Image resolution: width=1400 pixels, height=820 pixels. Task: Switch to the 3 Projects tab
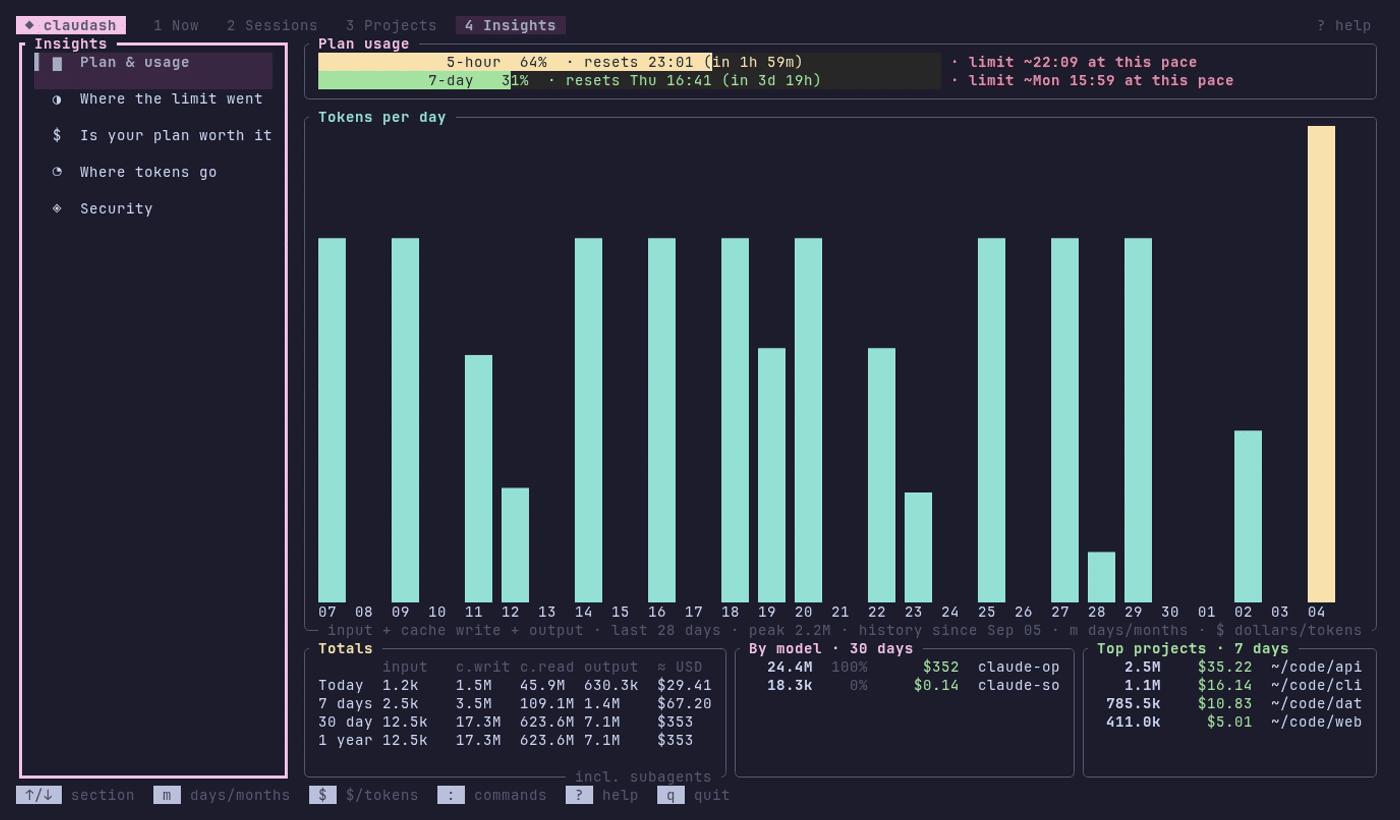pos(391,26)
